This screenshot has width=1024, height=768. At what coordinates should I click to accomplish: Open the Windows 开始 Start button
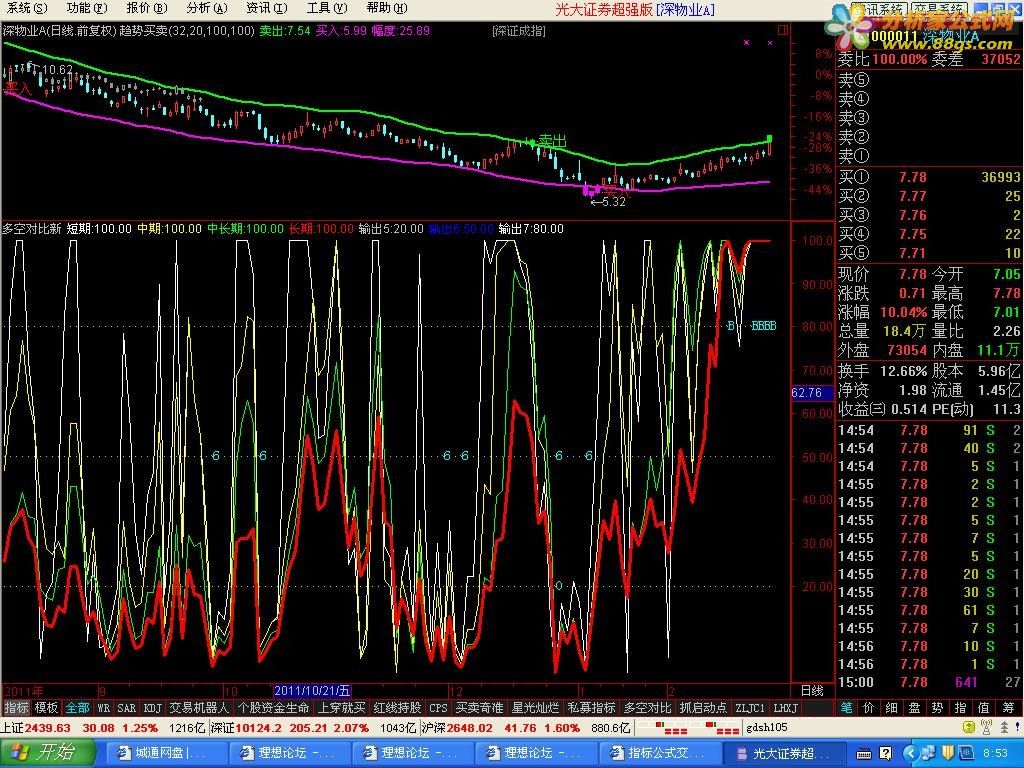tap(46, 753)
